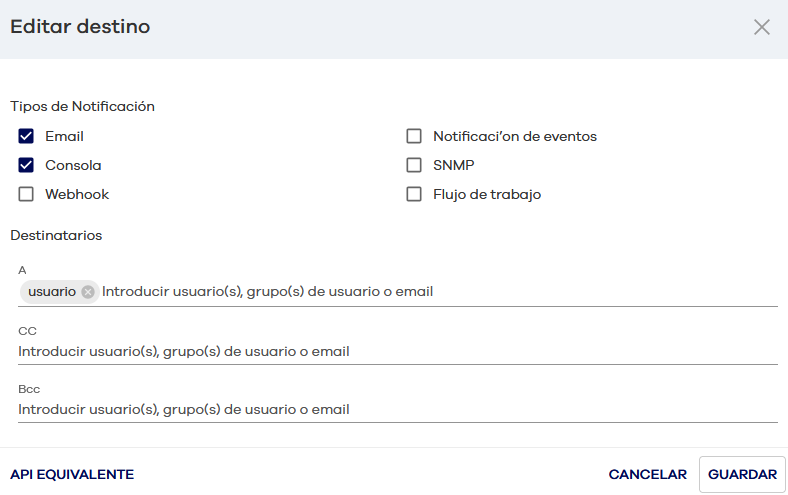
Task: Select the usuario chip in the A field
Action: 52,292
